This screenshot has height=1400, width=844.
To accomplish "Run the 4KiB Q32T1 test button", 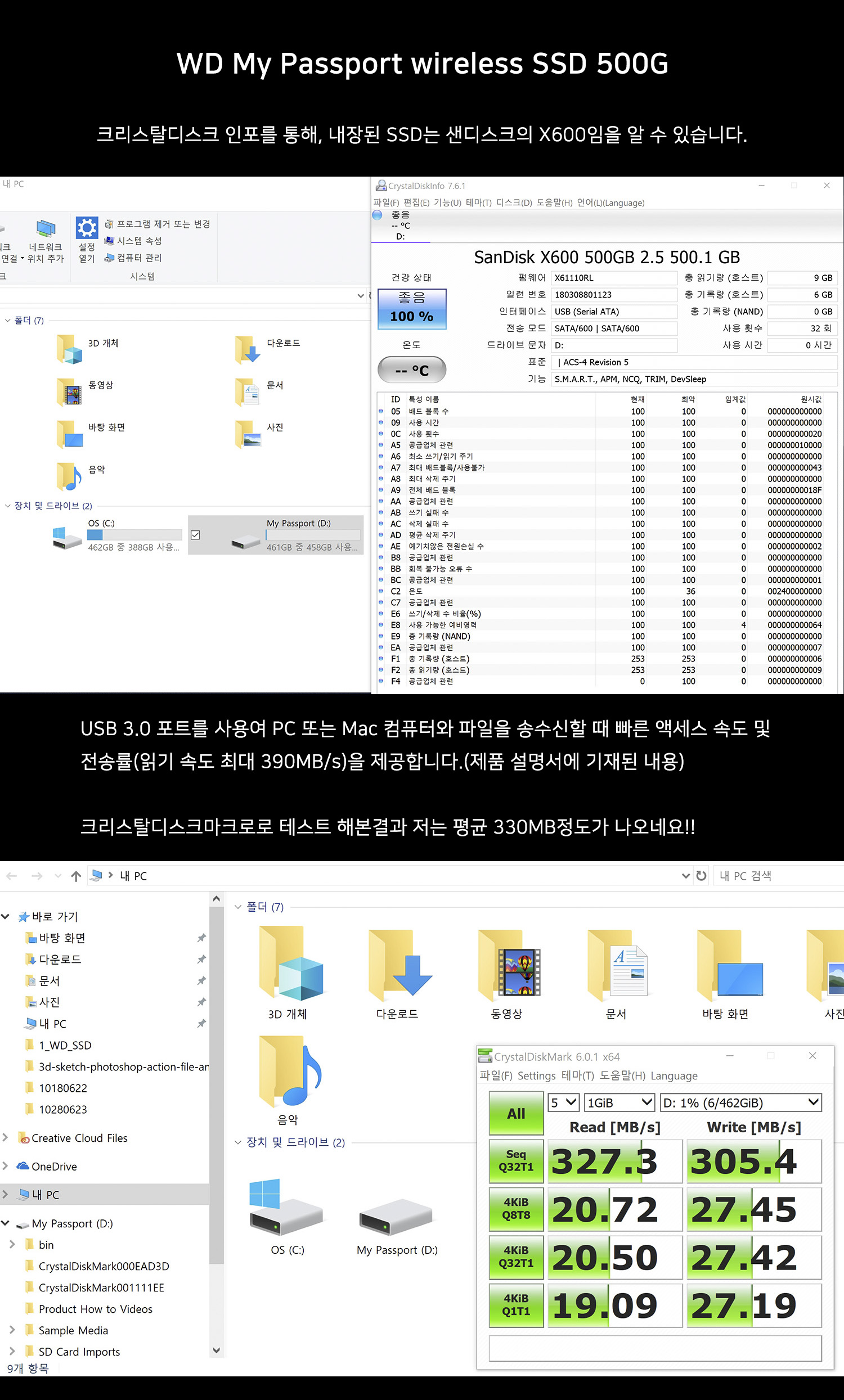I will coord(515,1257).
